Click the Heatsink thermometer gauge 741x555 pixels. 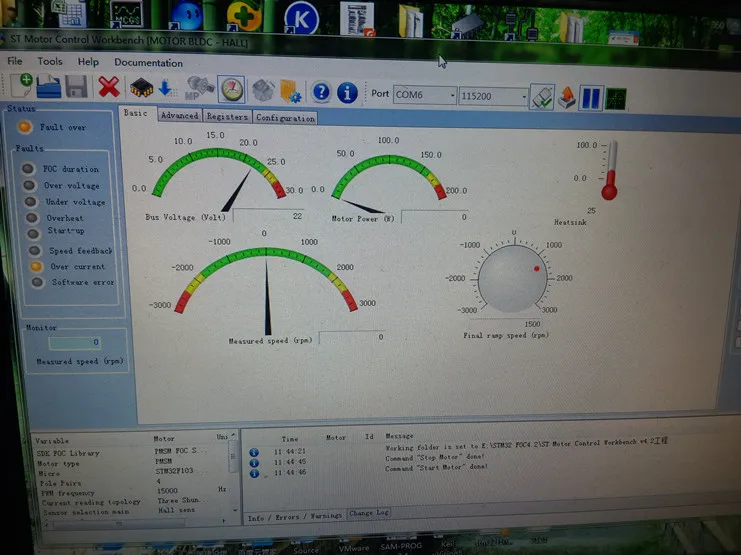pyautogui.click(x=610, y=171)
